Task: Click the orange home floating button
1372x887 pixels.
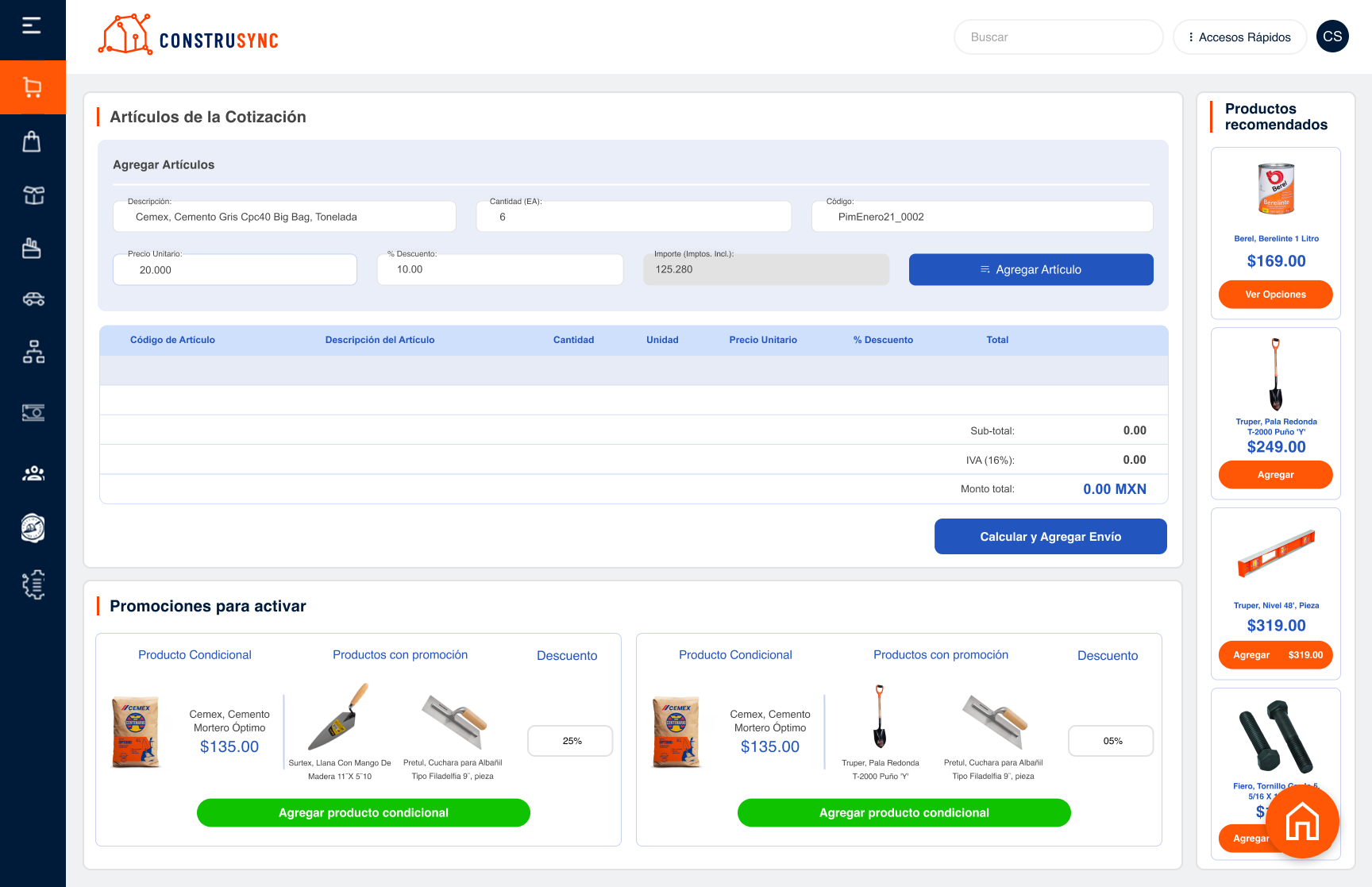Action: pos(1302,821)
